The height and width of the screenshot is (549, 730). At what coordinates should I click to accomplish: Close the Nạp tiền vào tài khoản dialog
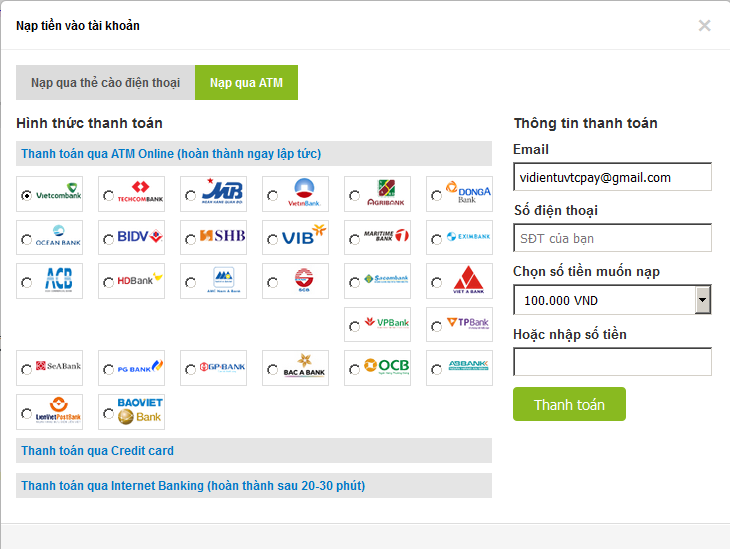coord(704,26)
